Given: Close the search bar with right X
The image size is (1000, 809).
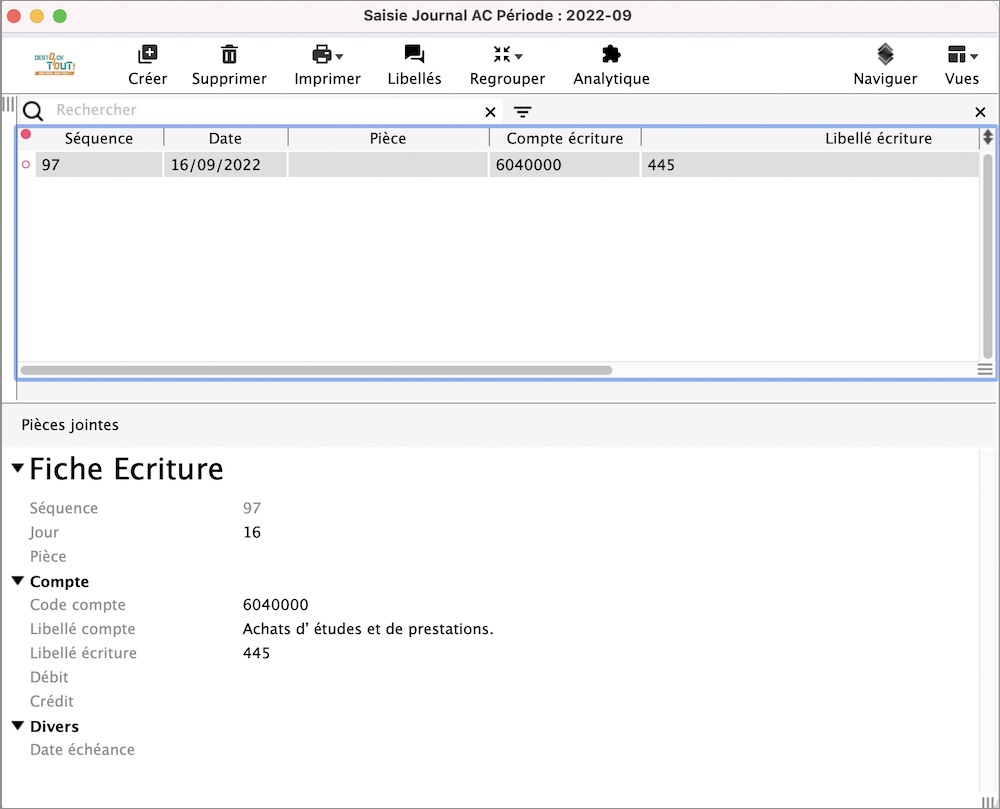Looking at the screenshot, I should pyautogui.click(x=980, y=112).
